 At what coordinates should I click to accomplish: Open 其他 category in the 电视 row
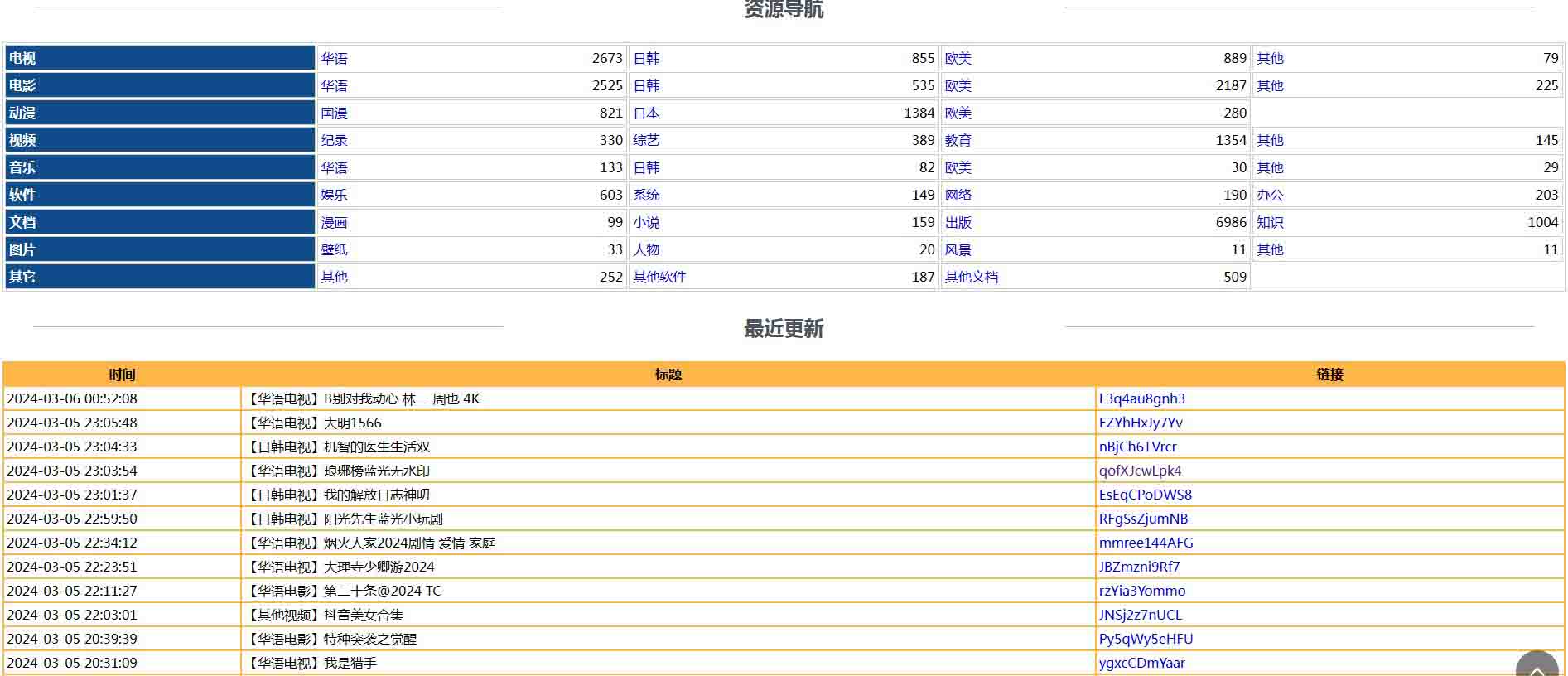[1270, 58]
